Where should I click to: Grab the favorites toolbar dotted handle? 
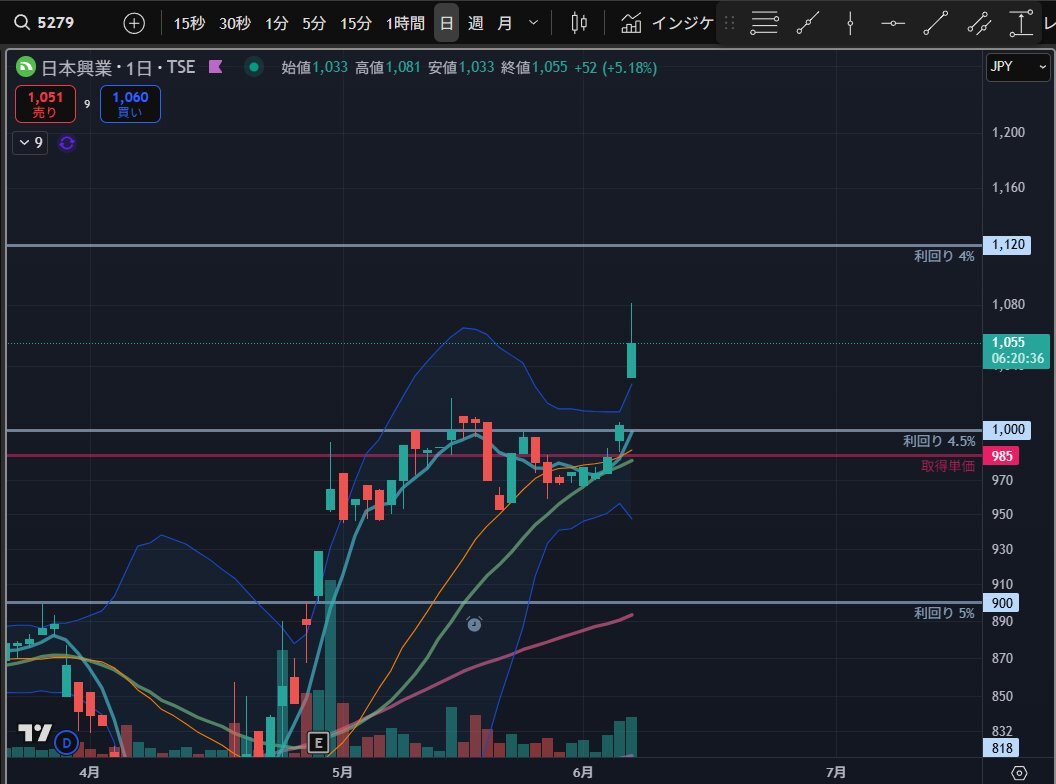729,24
